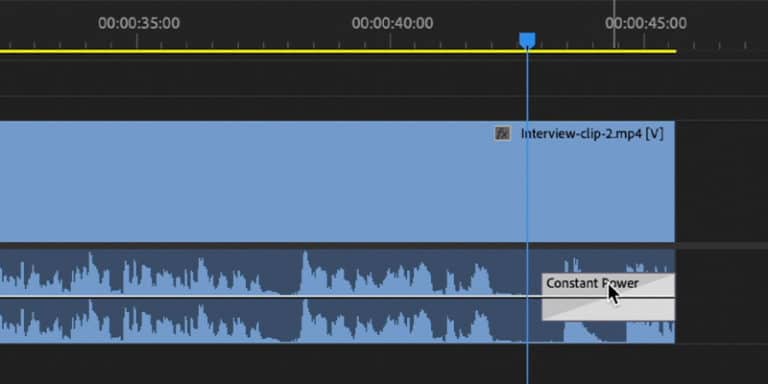The width and height of the screenshot is (768, 384).
Task: Select the Constant Power audio transition label
Action: click(x=592, y=283)
